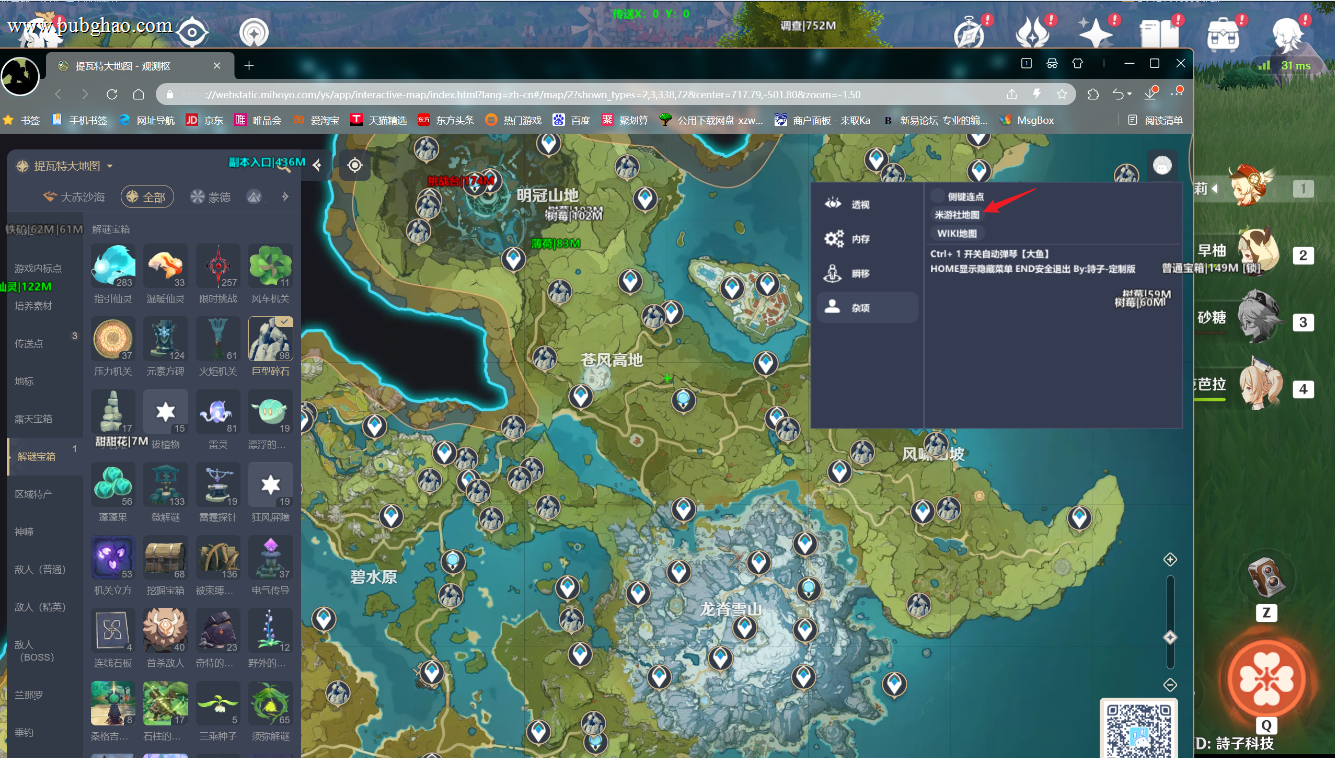Click the map locate crosshair button

(355, 166)
